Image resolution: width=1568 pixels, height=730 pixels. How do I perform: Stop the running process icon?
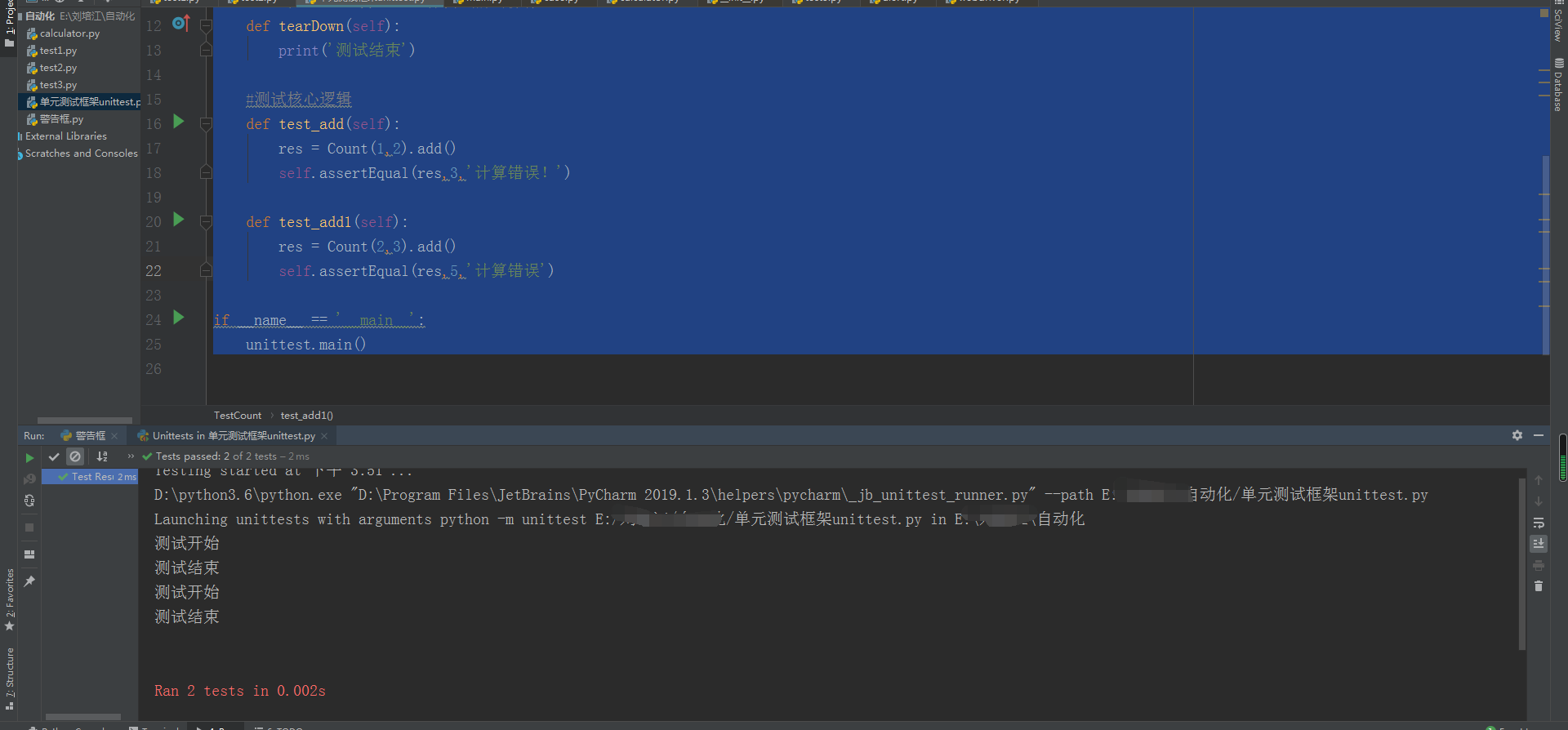coord(29,527)
